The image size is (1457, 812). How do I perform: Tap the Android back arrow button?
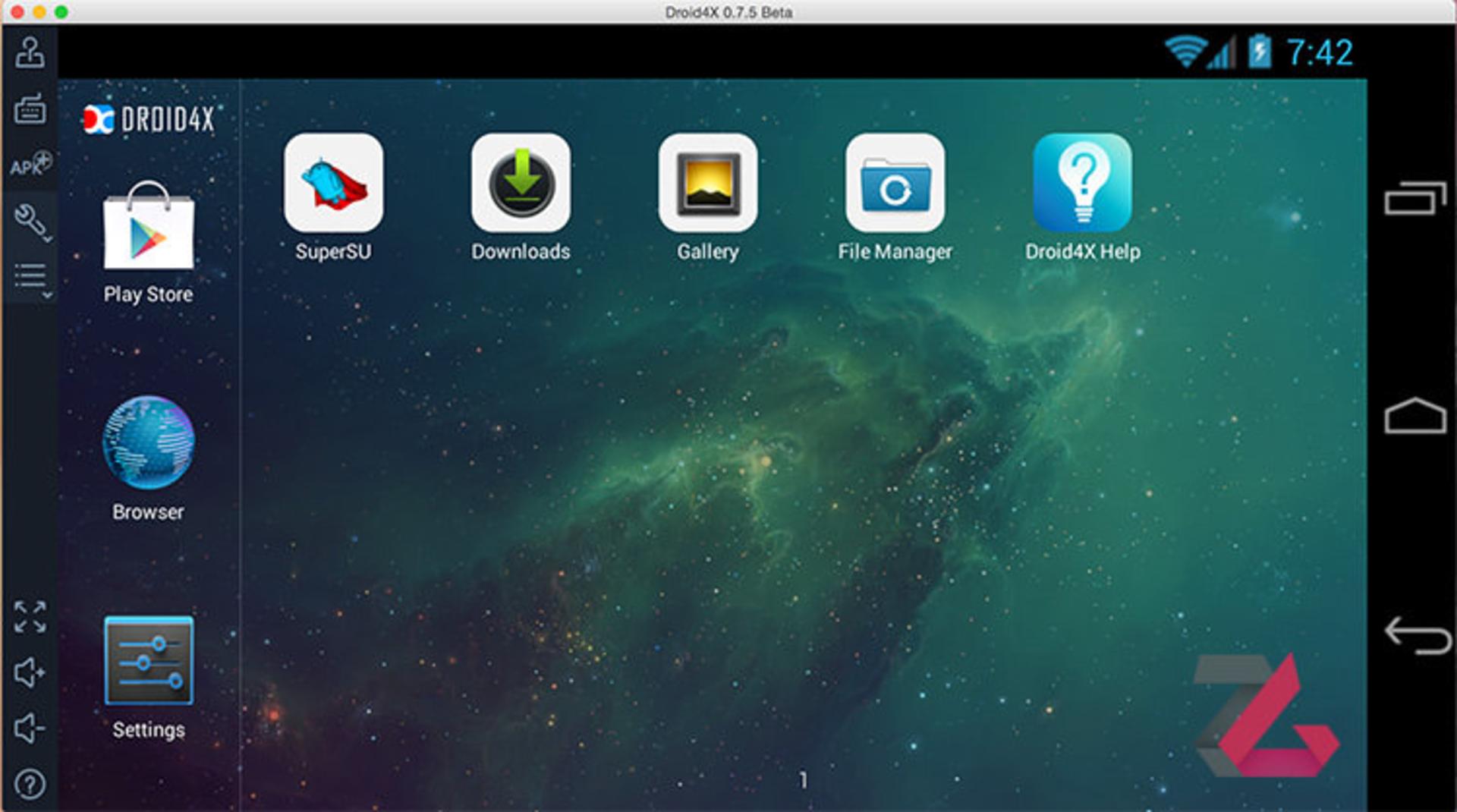coord(1417,635)
